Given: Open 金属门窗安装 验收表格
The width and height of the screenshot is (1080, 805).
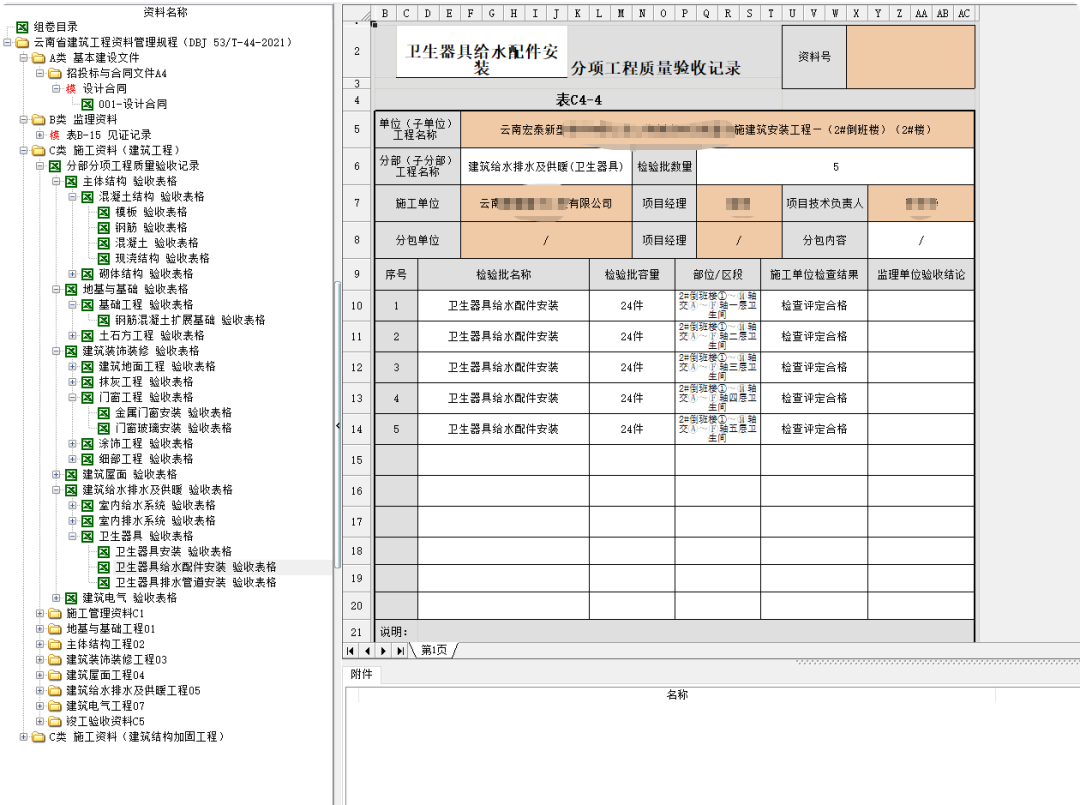Looking at the screenshot, I should click(173, 412).
